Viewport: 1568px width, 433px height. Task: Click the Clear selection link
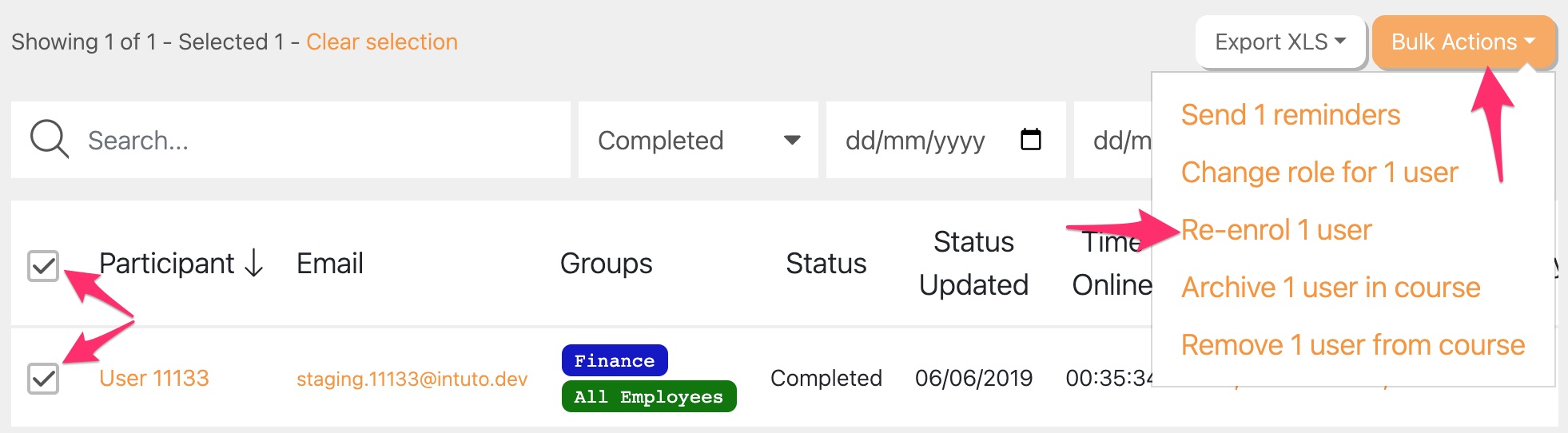[382, 42]
